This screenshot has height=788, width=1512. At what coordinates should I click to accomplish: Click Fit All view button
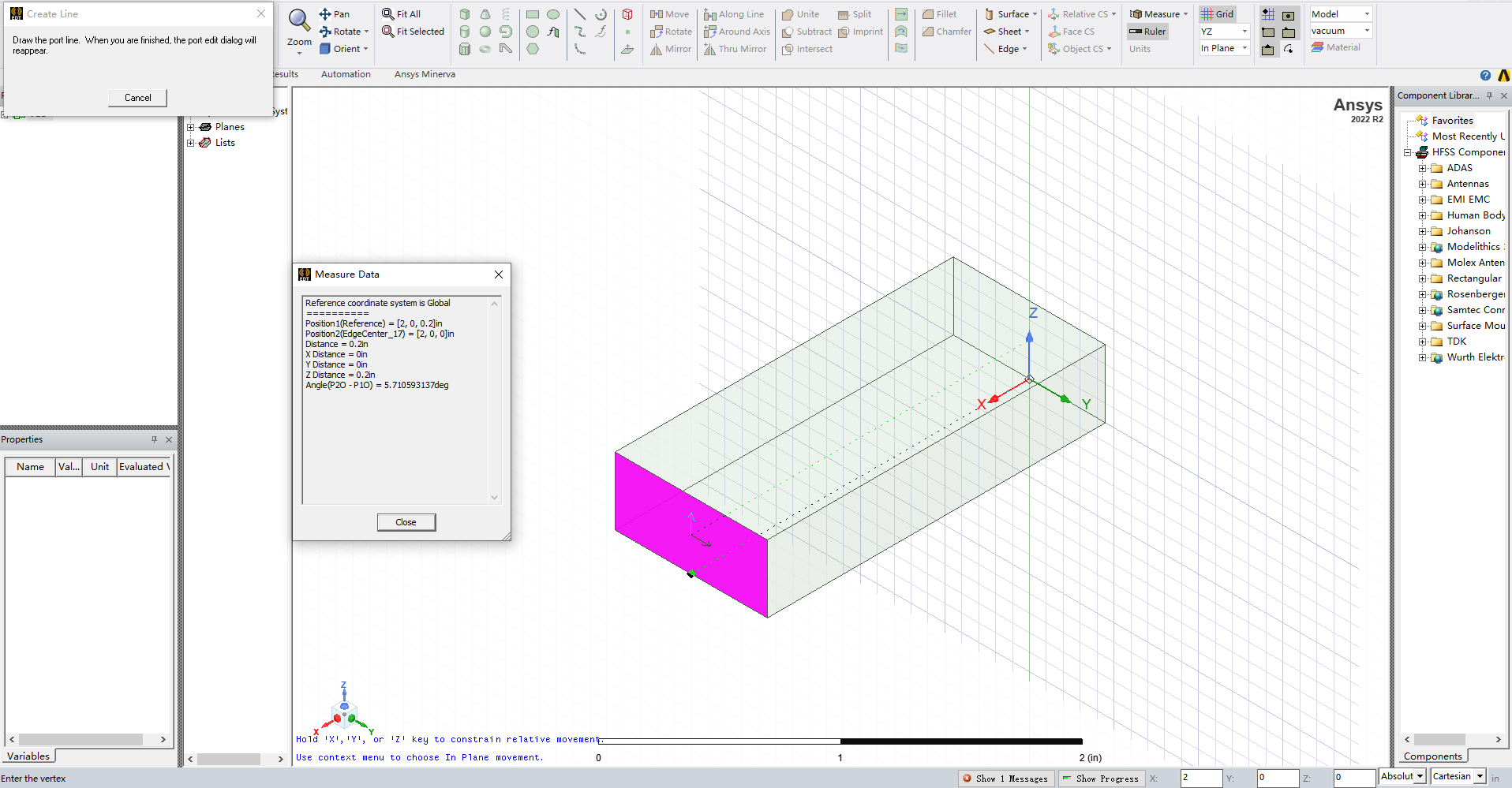pos(401,14)
